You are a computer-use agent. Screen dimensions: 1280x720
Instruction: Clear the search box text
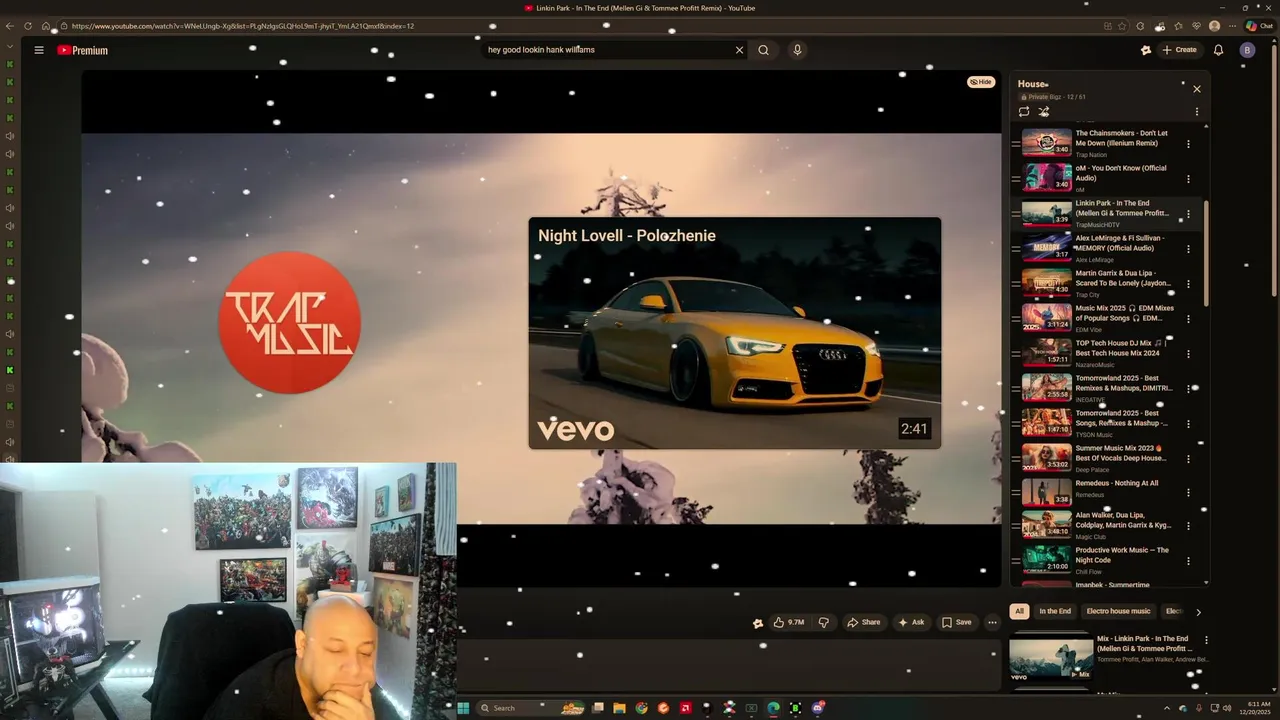pyautogui.click(x=740, y=50)
